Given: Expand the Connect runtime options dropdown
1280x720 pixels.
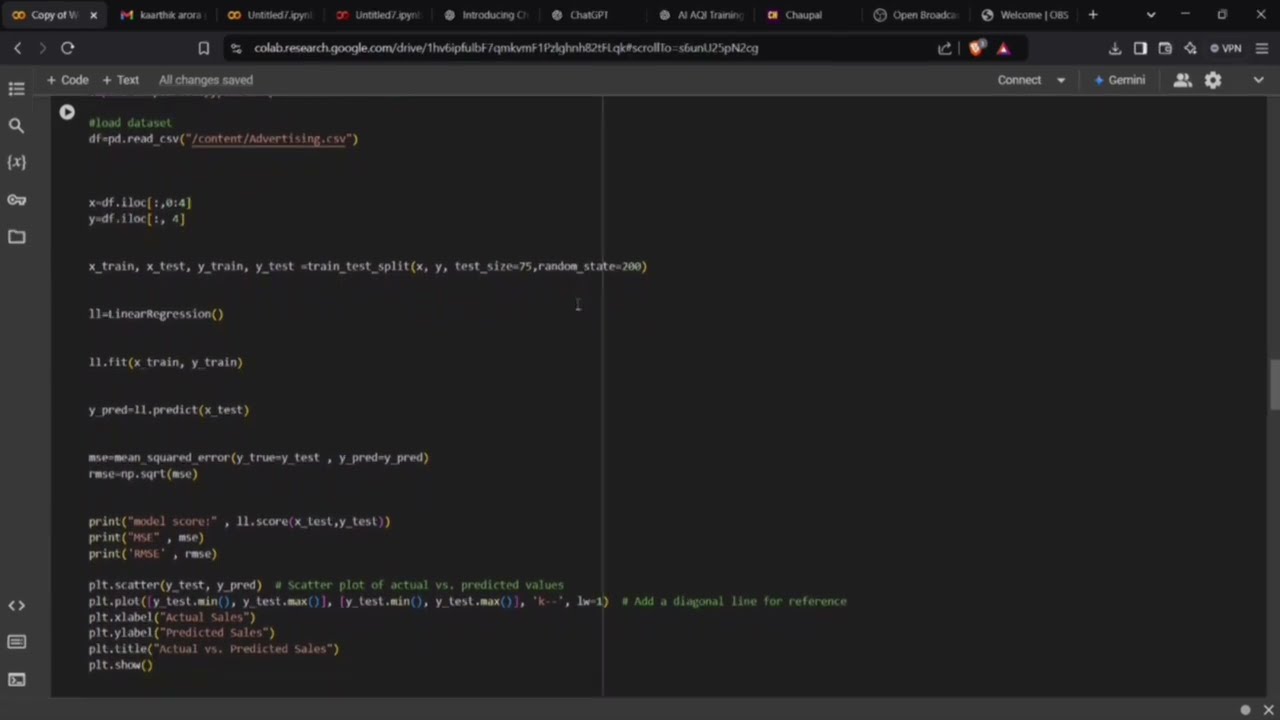Looking at the screenshot, I should pos(1061,80).
